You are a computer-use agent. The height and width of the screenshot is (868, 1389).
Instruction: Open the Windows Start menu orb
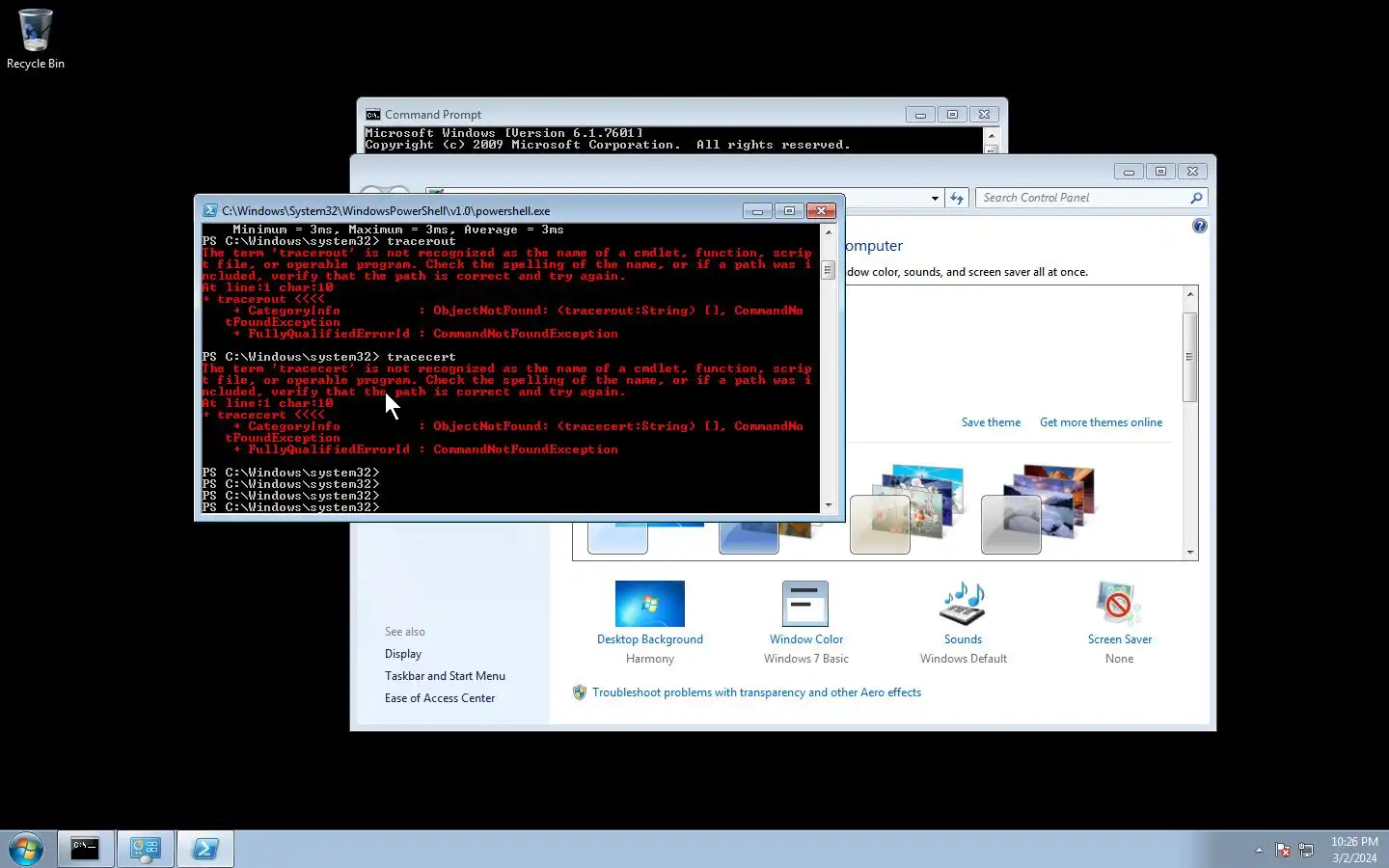pos(26,850)
